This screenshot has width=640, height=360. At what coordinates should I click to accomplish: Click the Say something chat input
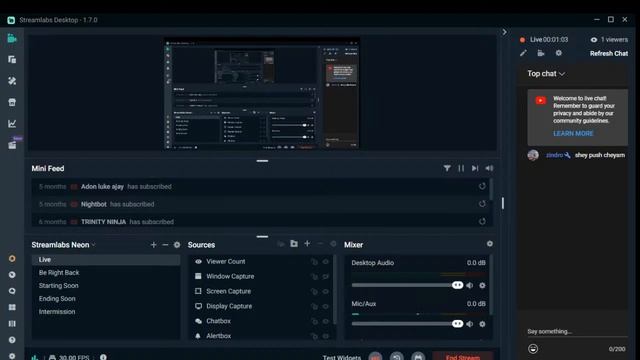pos(577,331)
